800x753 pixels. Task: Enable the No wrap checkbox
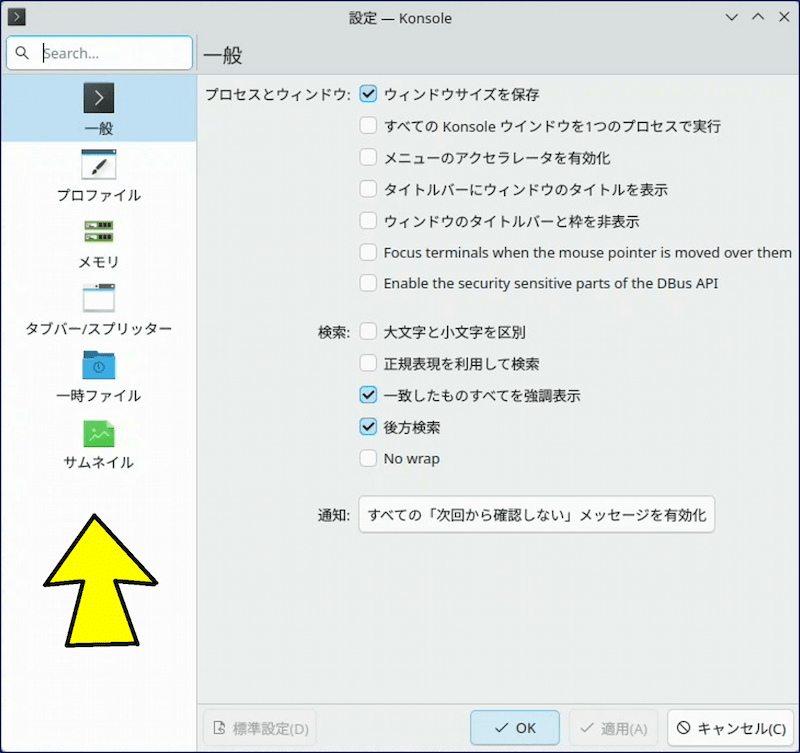(368, 459)
